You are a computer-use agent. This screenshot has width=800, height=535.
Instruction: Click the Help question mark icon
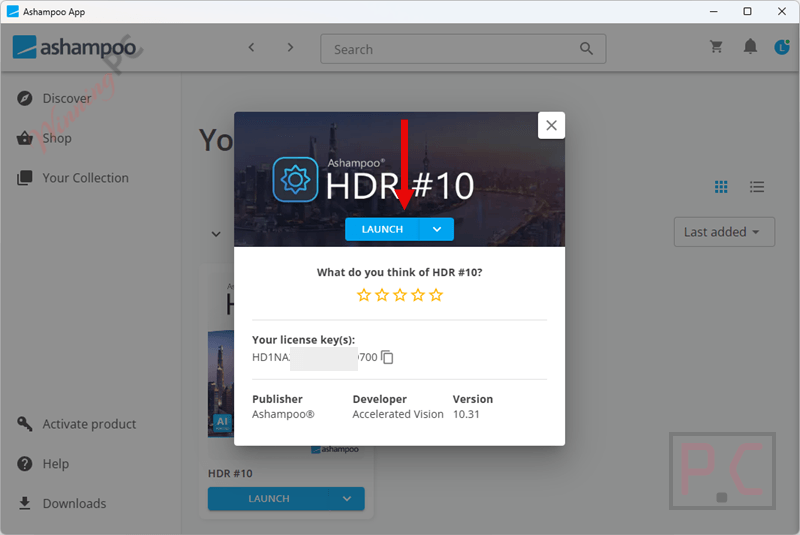coord(24,464)
